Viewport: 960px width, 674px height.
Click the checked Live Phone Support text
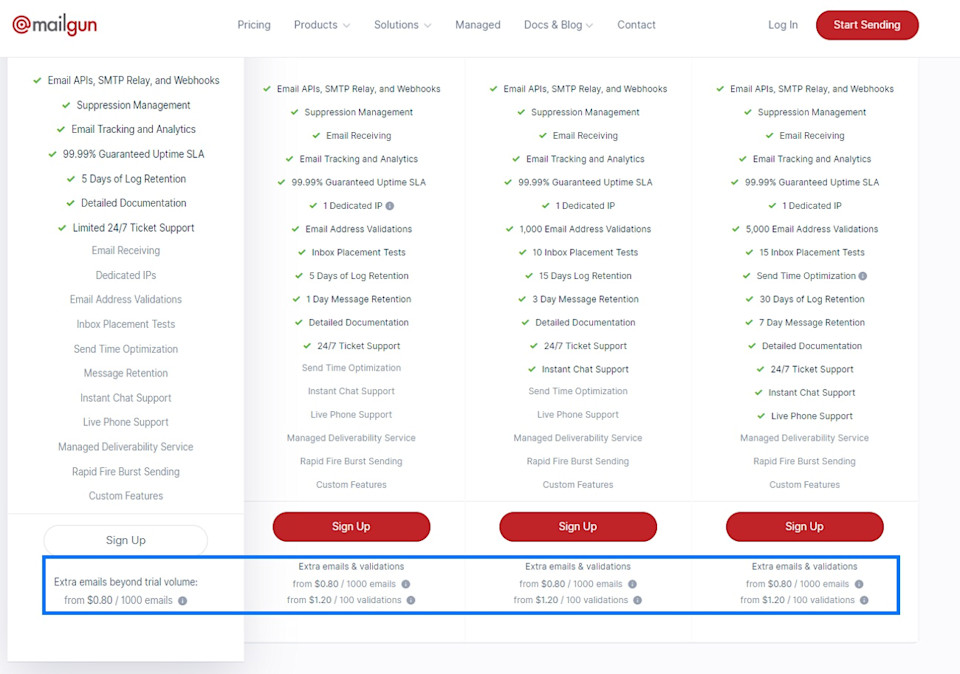pyautogui.click(x=812, y=416)
